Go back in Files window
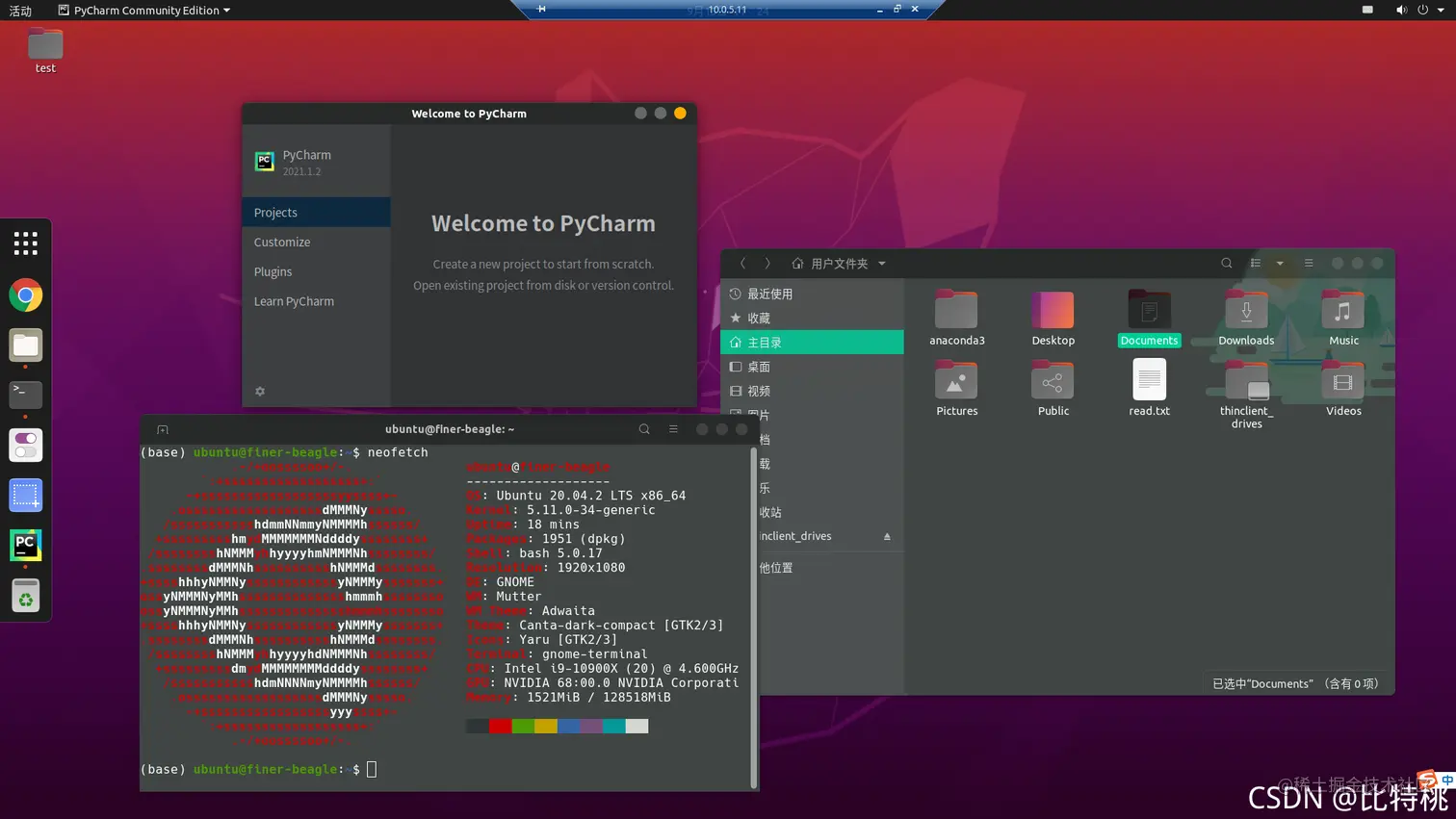Viewport: 1456px width, 819px height. pos(742,263)
